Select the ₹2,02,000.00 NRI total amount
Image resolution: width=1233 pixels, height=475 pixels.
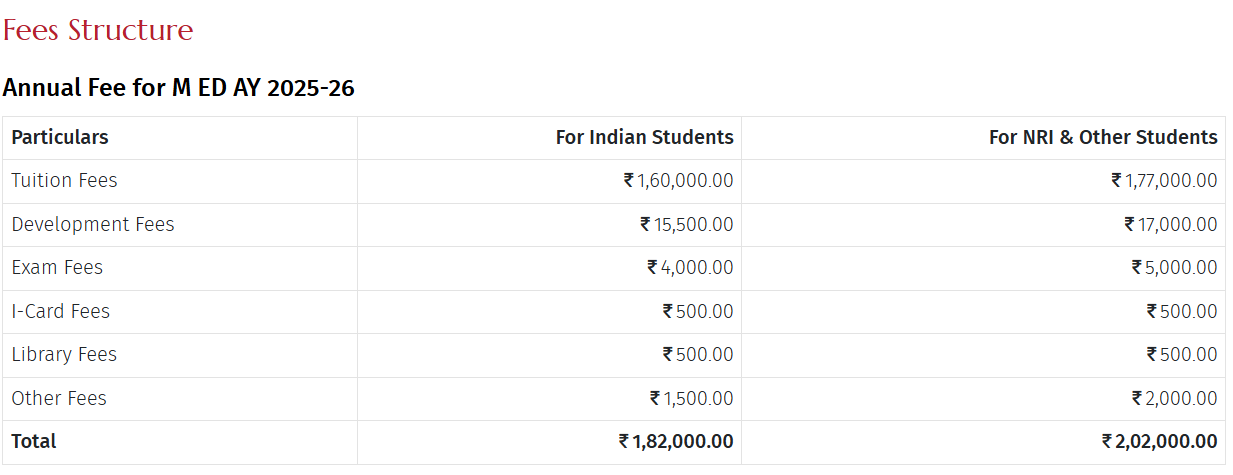point(1159,441)
